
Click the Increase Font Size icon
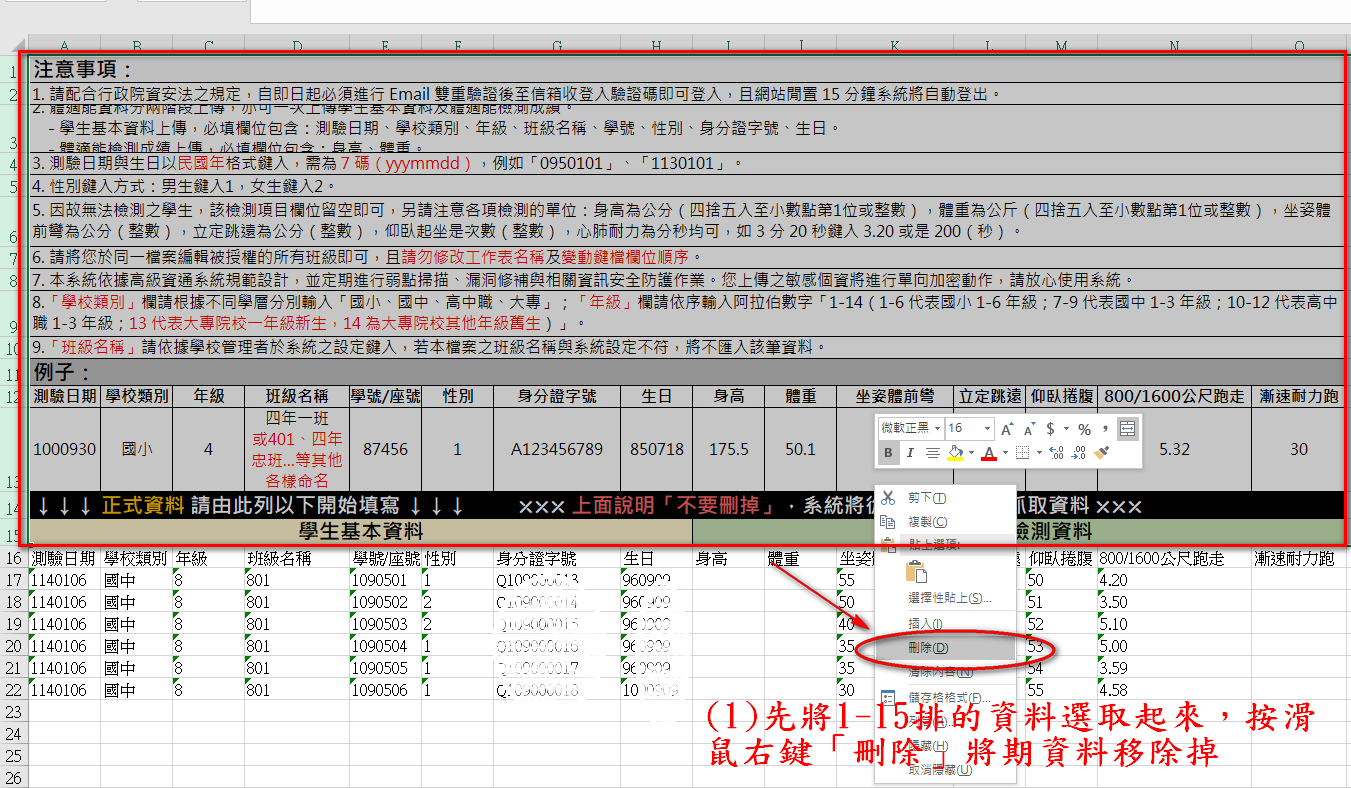point(1006,429)
